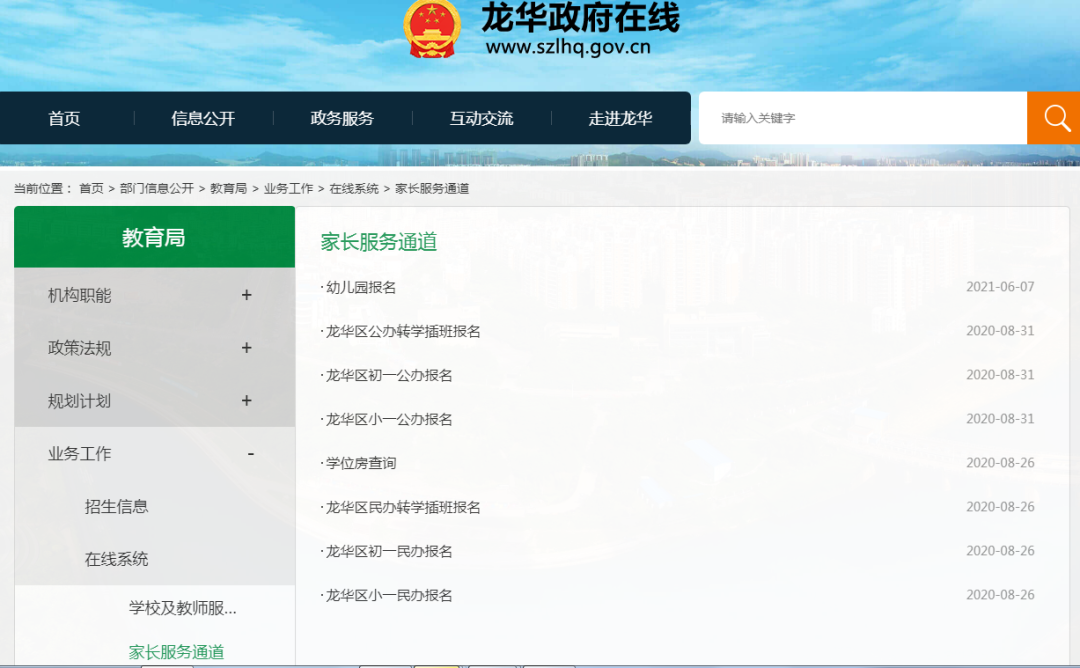Viewport: 1080px width, 668px height.
Task: Click 业务工作 in the breadcrumb
Action: click(289, 189)
